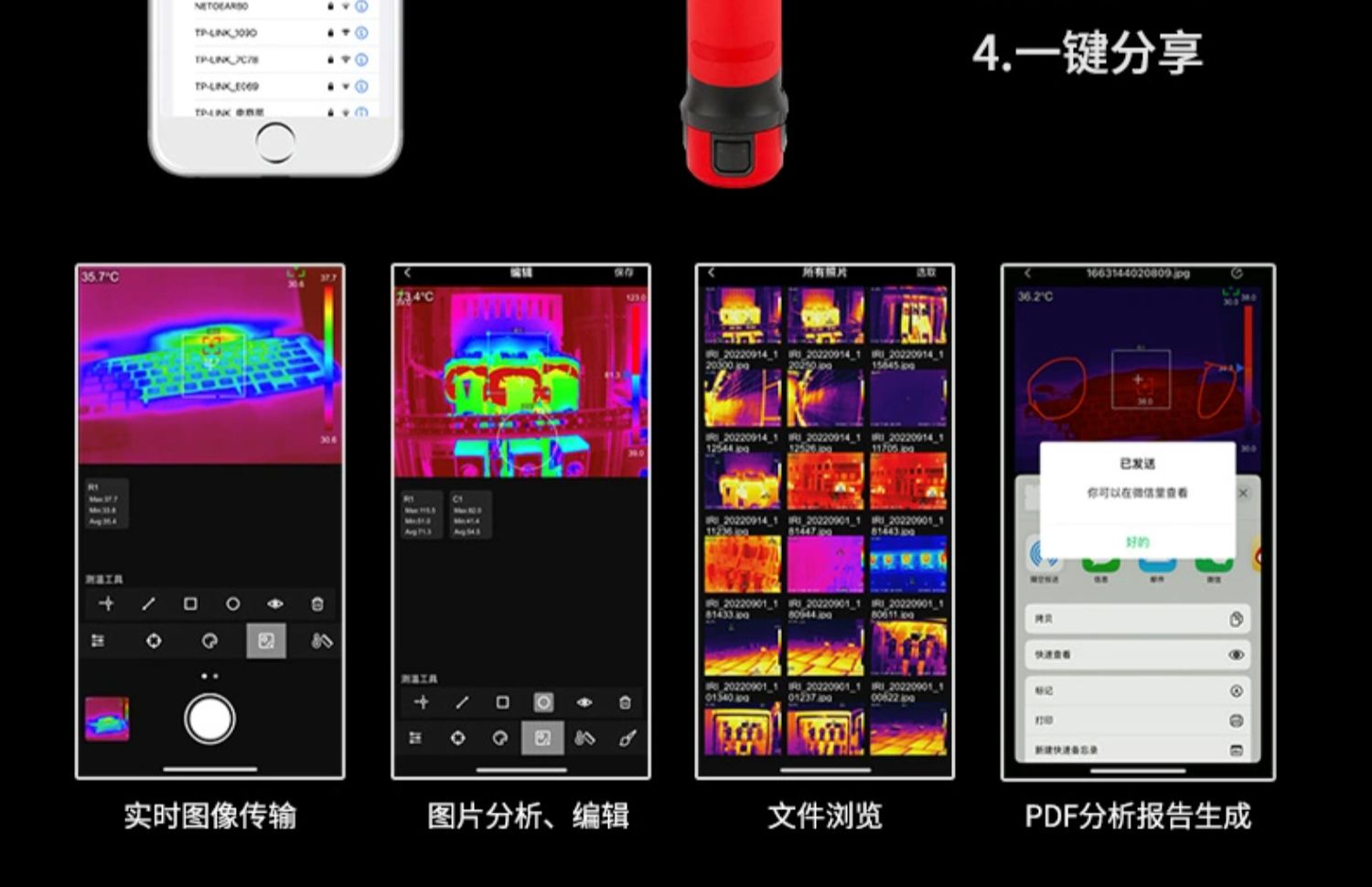Viewport: 1372px width, 887px height.
Task: Tap the R1 measurement readout in live view
Action: [x=106, y=504]
